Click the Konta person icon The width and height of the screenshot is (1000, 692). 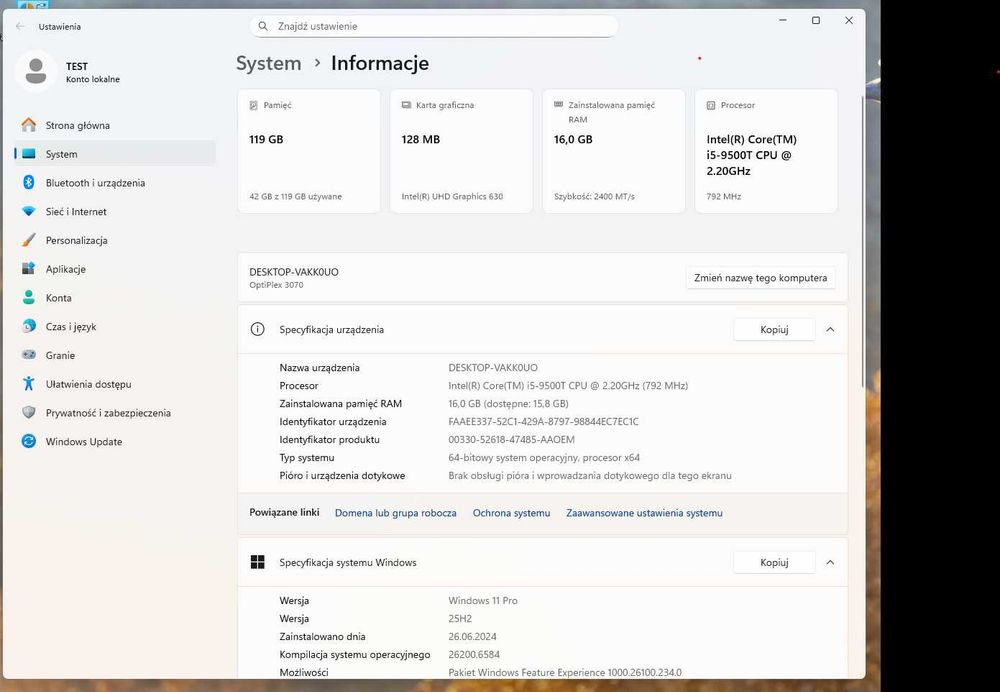coord(29,297)
